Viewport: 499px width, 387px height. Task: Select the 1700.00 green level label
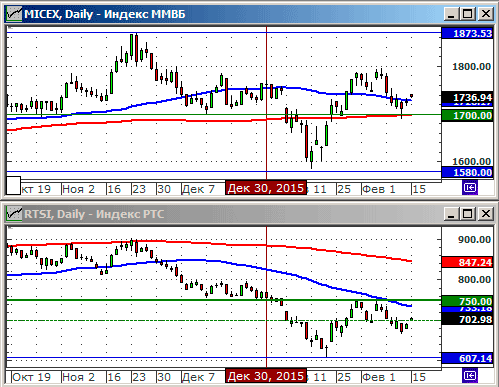click(467, 116)
